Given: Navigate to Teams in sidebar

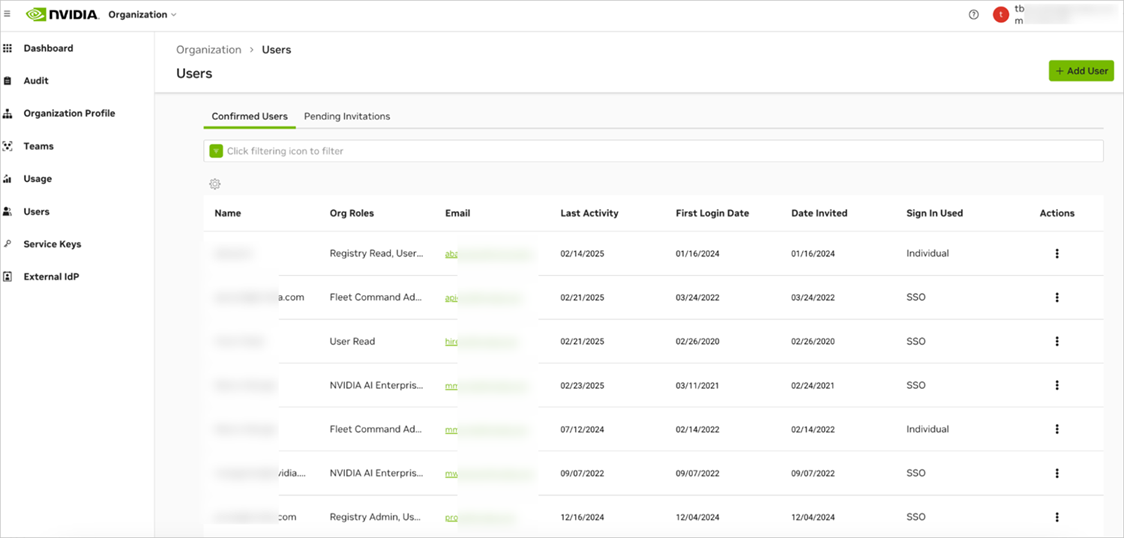Looking at the screenshot, I should (38, 146).
